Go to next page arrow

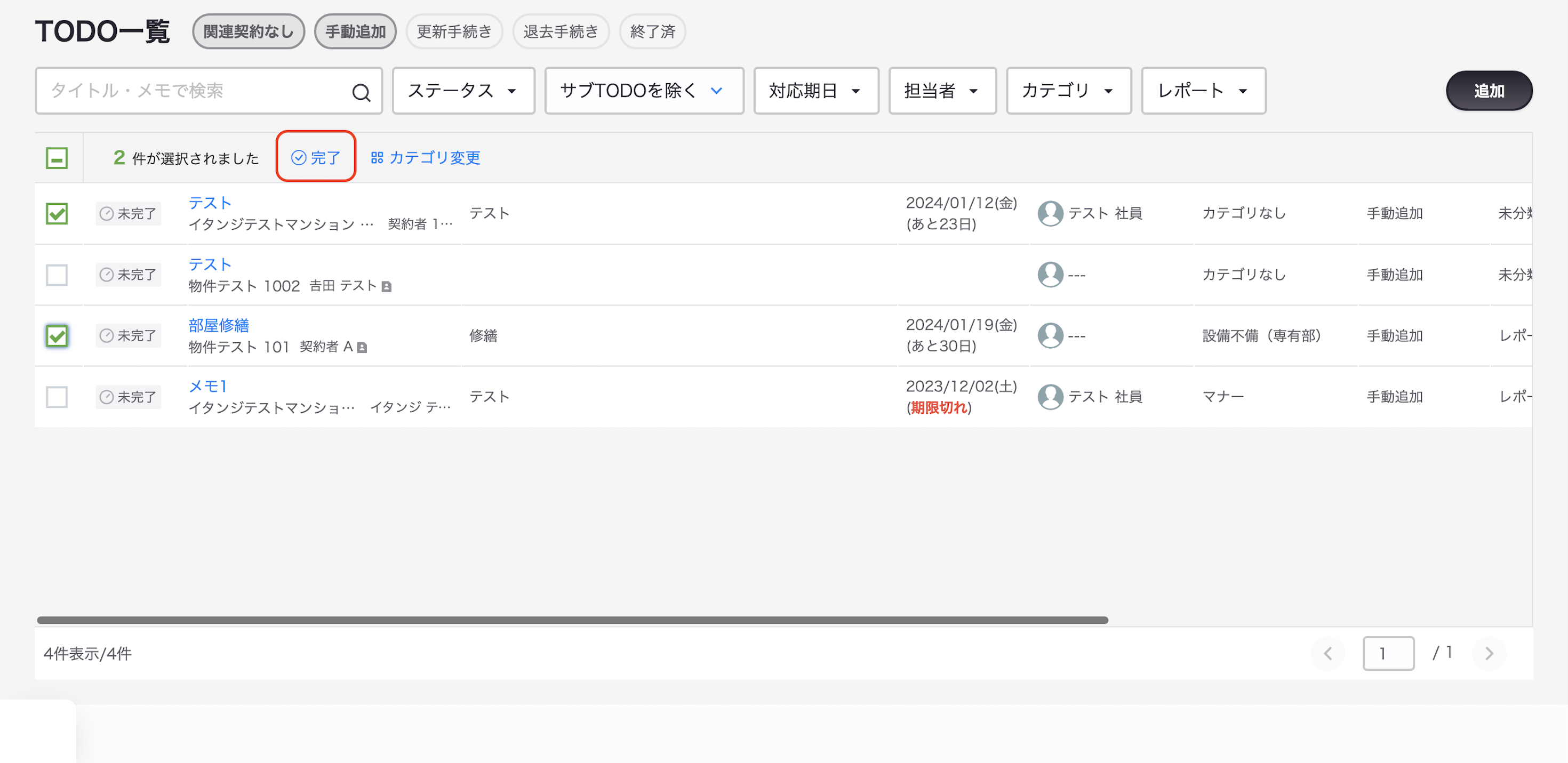tap(1489, 654)
